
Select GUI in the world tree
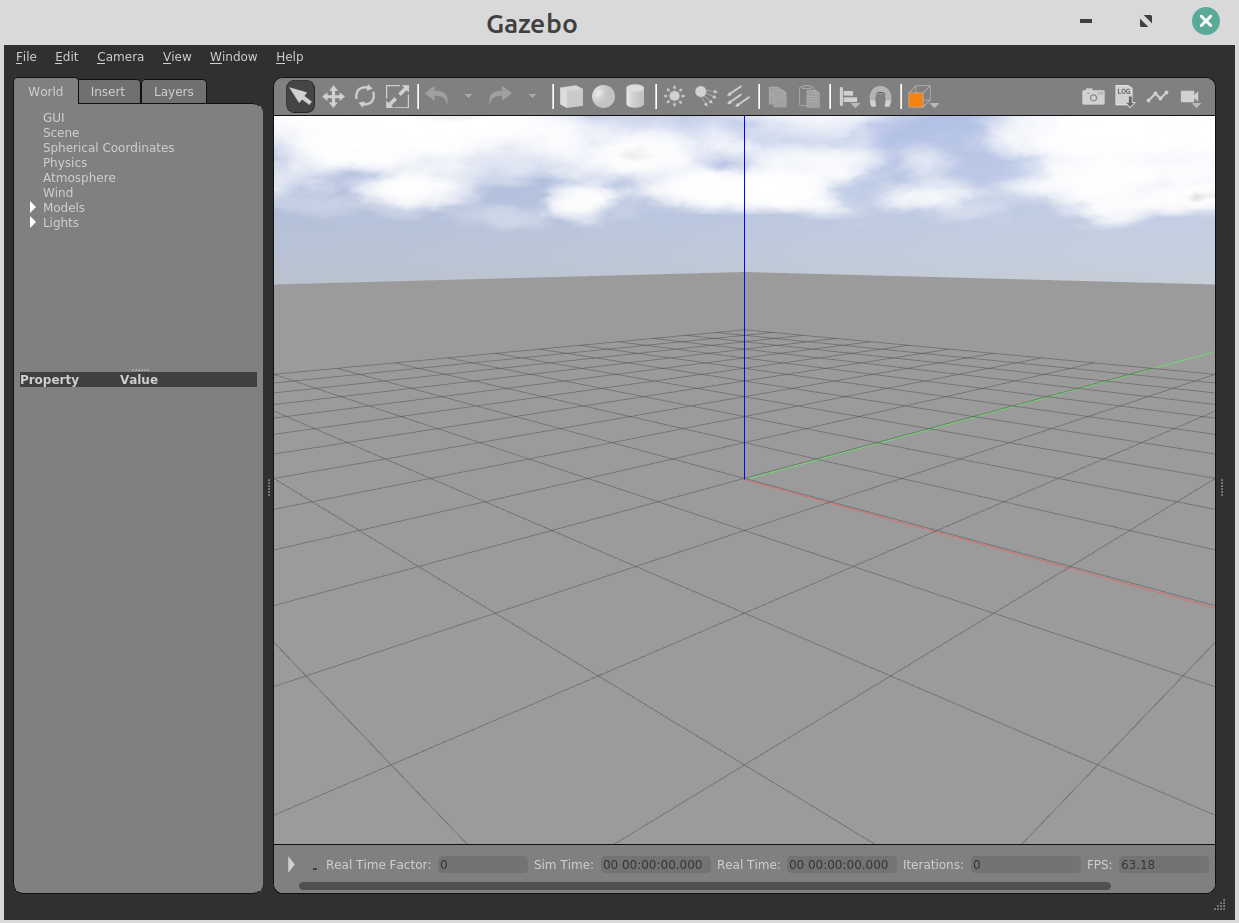(x=53, y=117)
